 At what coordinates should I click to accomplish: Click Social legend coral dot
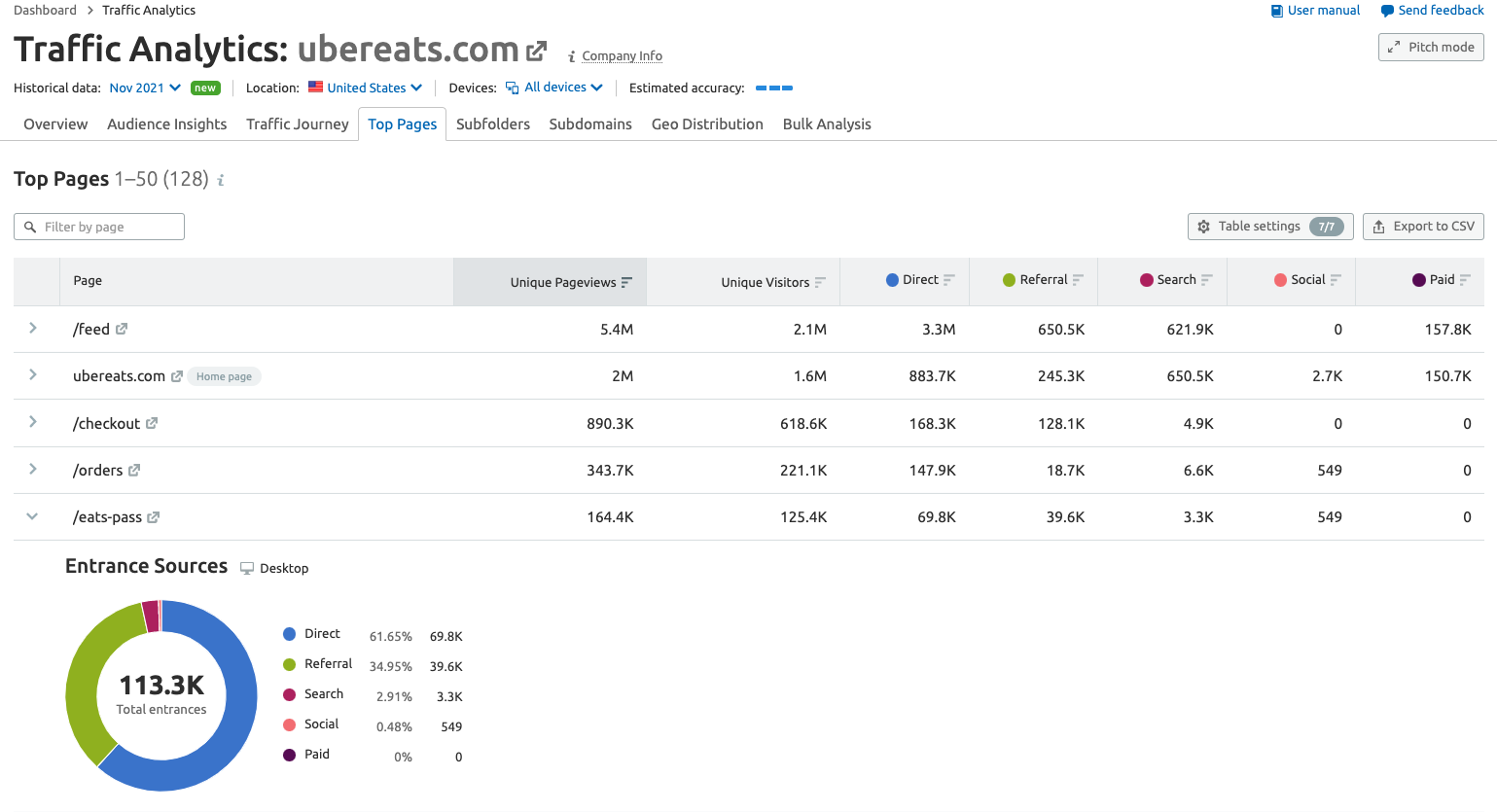pos(289,724)
